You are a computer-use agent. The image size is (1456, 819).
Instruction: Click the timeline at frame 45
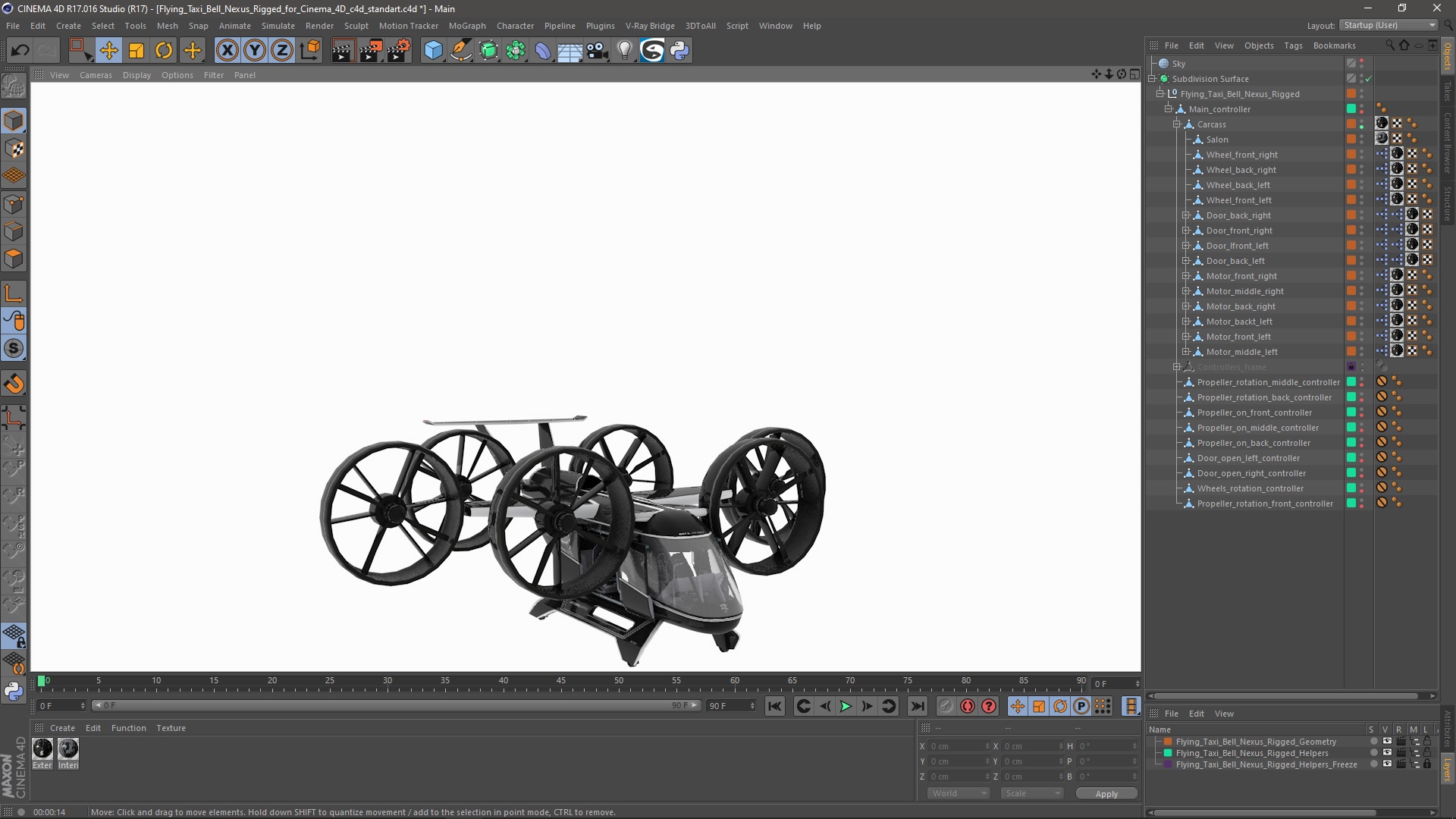click(x=561, y=682)
